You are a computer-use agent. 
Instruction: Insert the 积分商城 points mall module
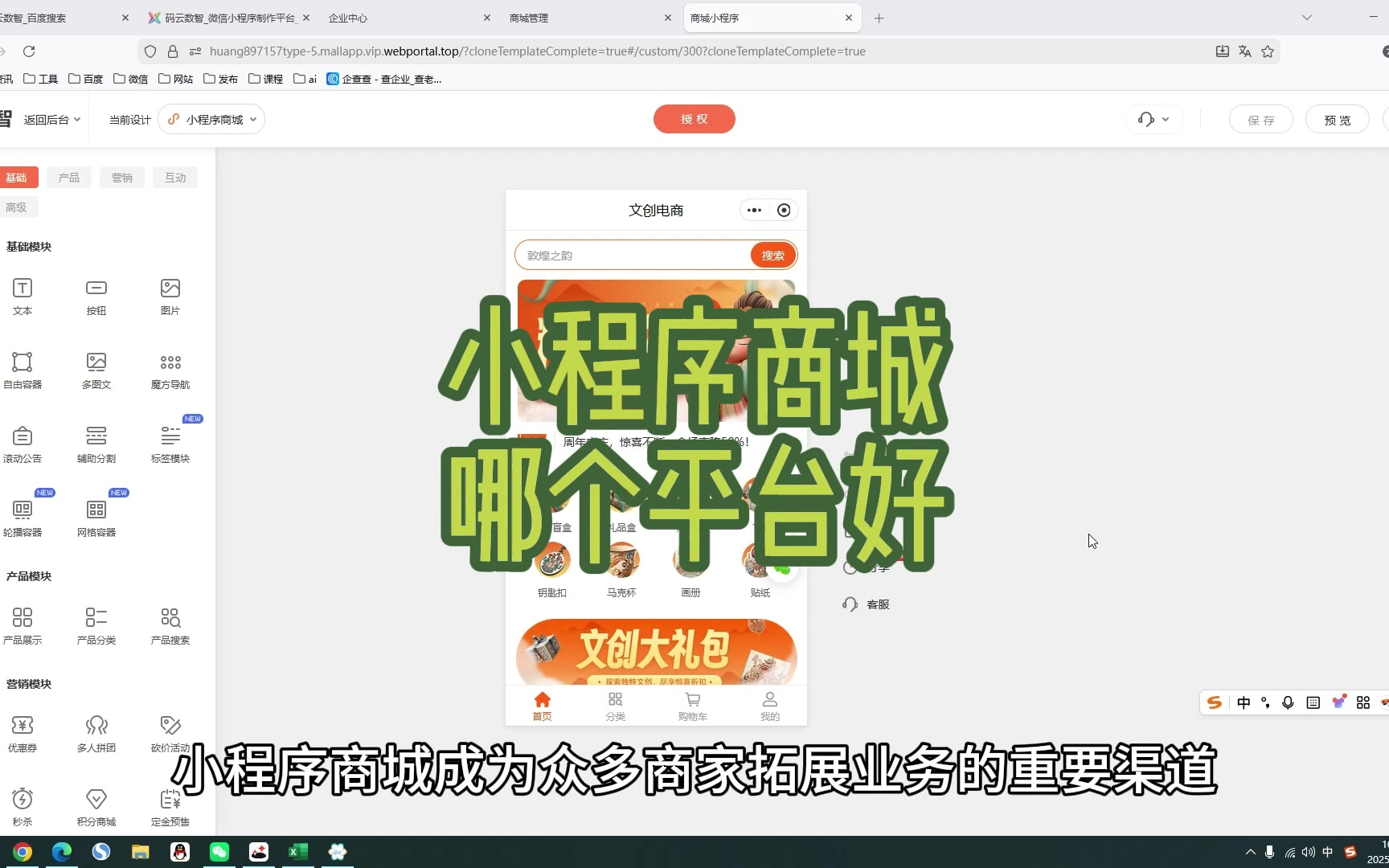96,808
